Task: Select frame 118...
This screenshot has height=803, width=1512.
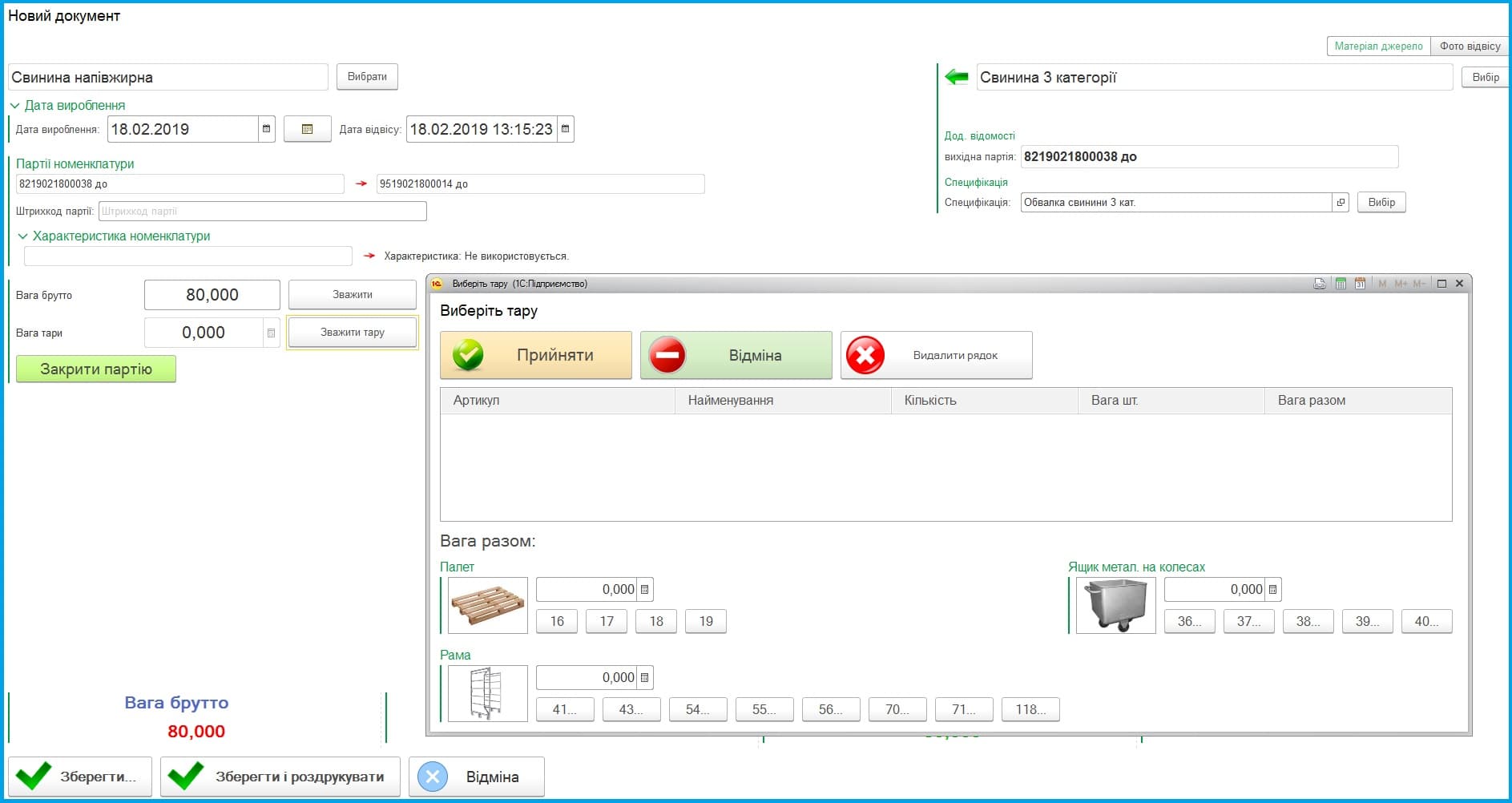Action: click(x=1030, y=709)
